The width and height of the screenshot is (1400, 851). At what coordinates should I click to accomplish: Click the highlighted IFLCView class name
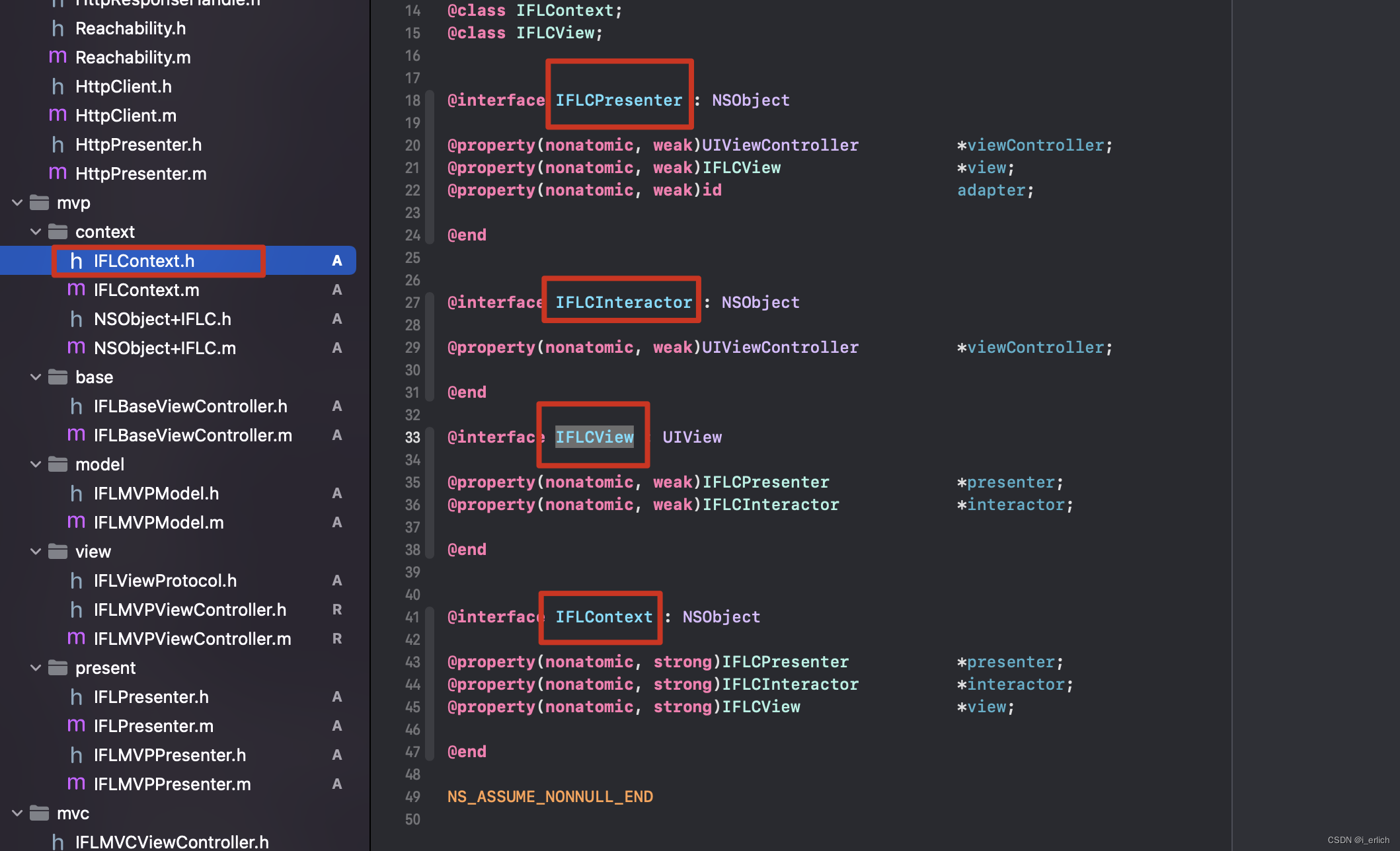pos(594,437)
